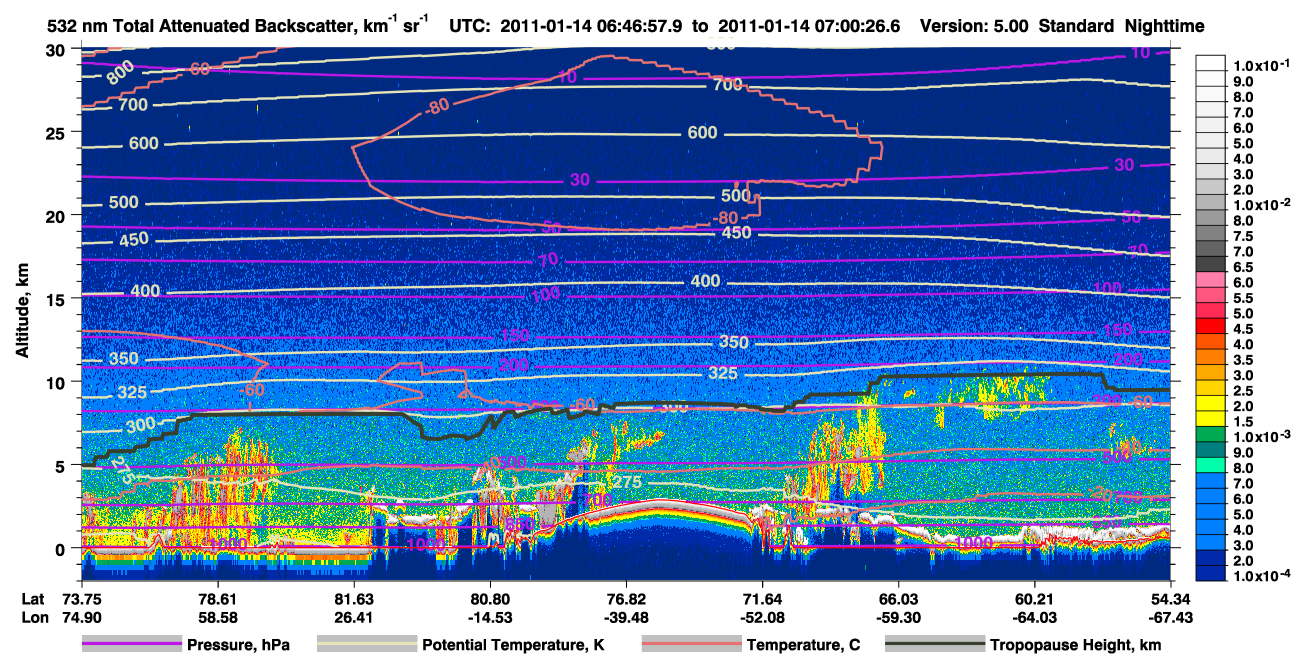Screen dimensions: 1300x667
Task: Click longitude value -14.53
Action: coord(489,617)
